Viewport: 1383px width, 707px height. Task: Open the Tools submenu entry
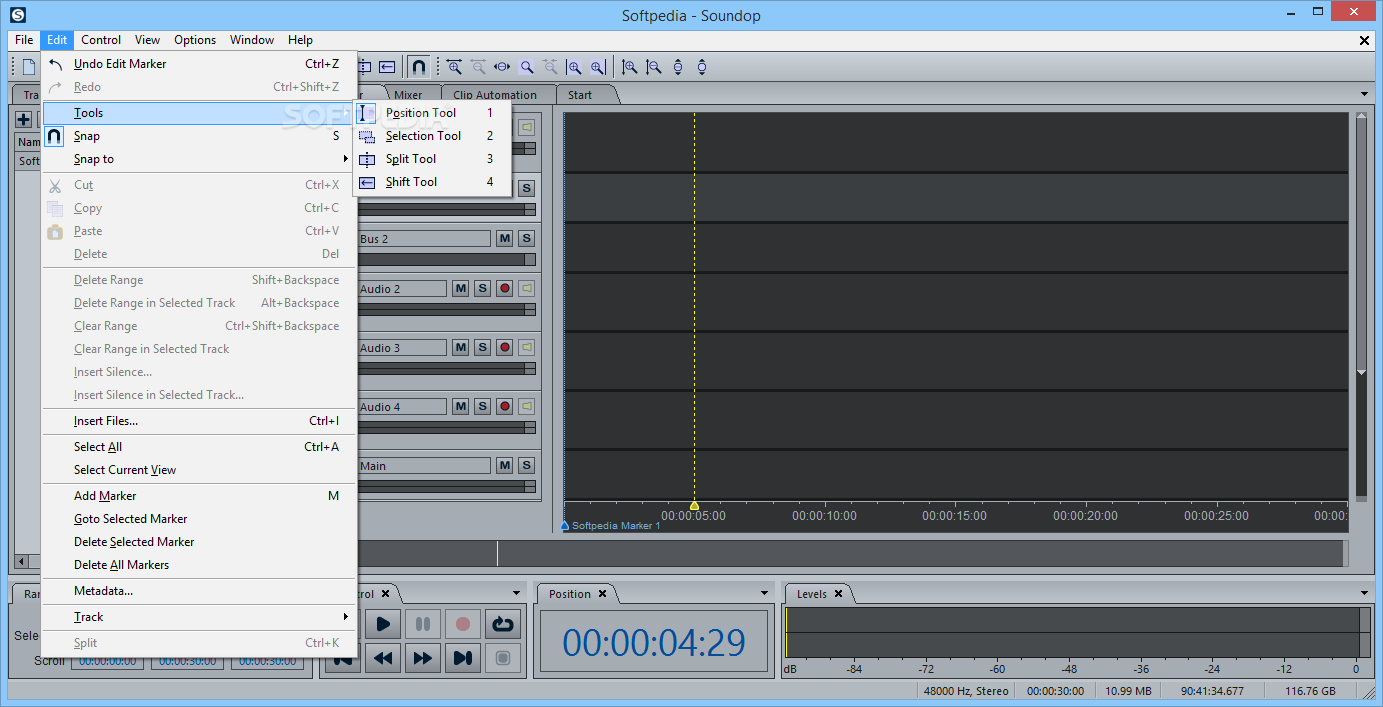point(199,113)
